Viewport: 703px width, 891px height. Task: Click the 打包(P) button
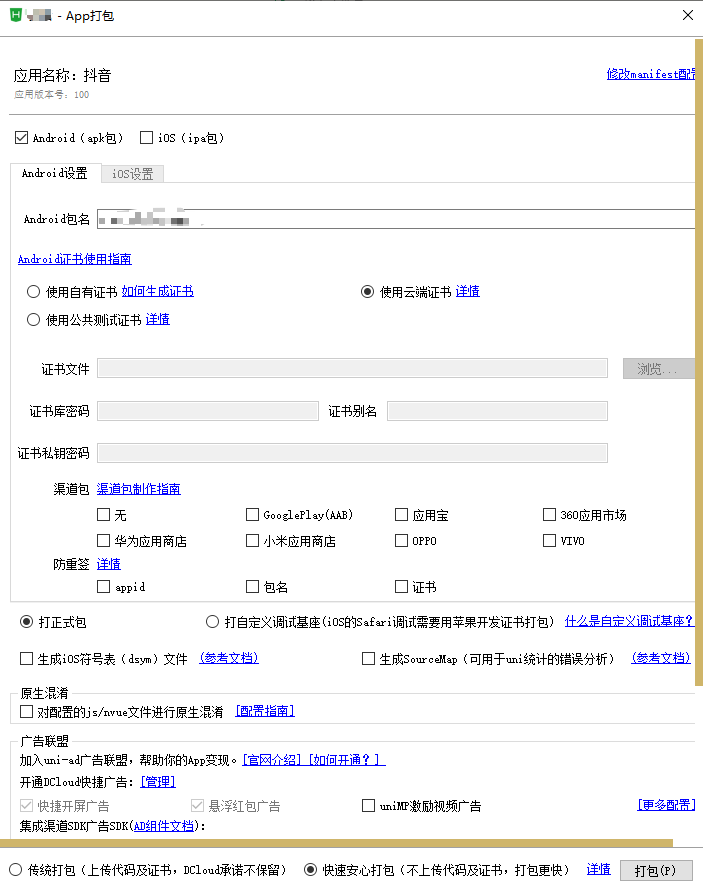tap(656, 871)
